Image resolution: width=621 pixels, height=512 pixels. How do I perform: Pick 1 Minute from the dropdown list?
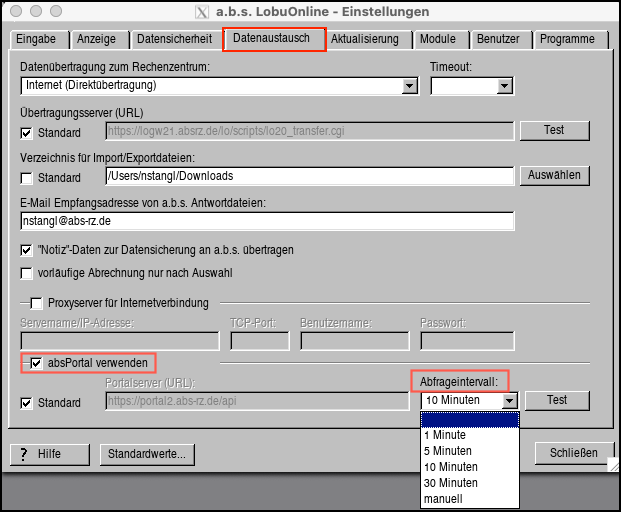tap(444, 435)
